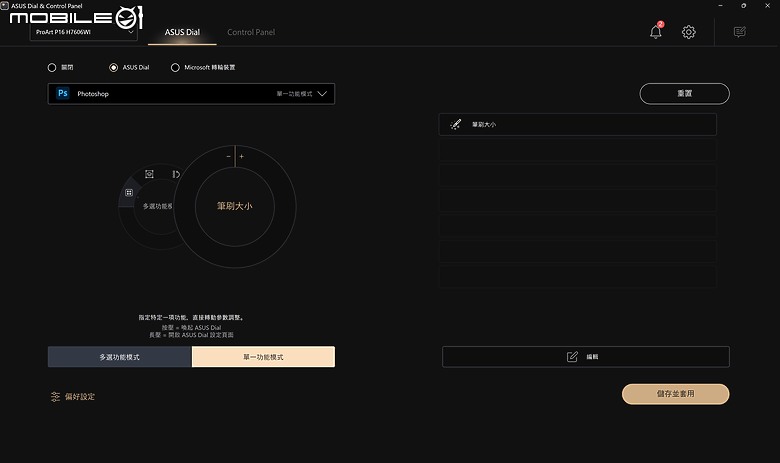Switch to the ASUS Dial tab
This screenshot has width=780, height=463.
[182, 32]
